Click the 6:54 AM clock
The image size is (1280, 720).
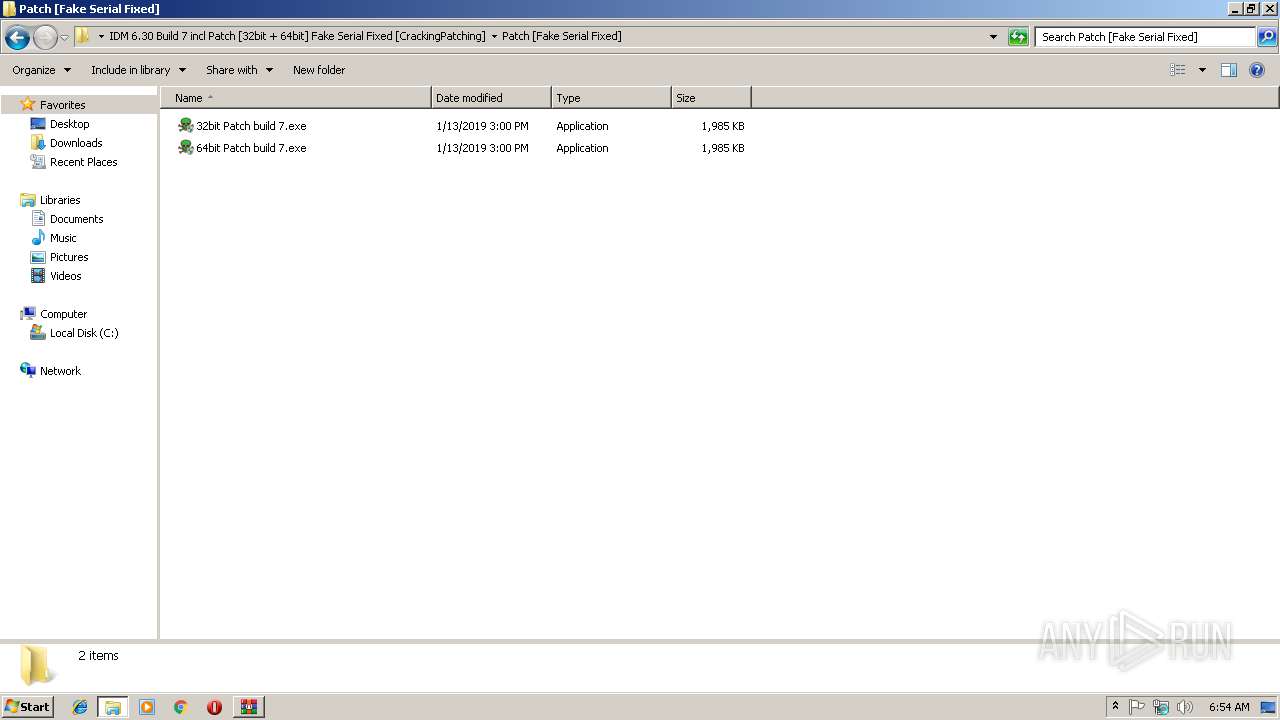1229,707
